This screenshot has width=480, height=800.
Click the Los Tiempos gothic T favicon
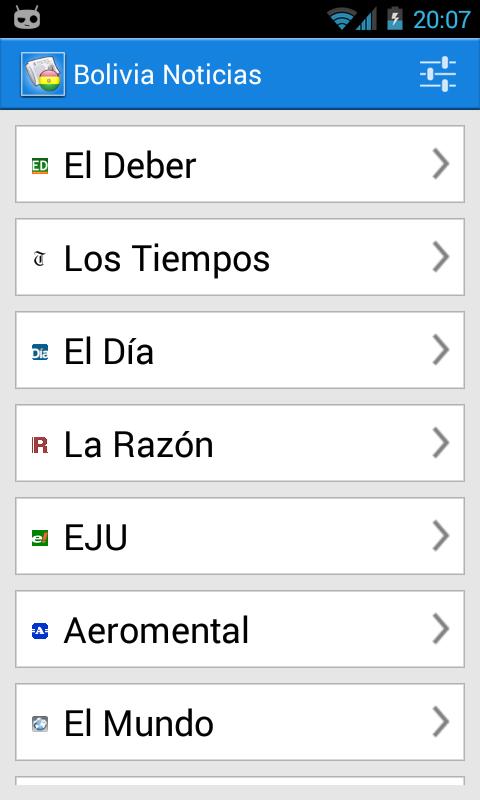(x=40, y=259)
